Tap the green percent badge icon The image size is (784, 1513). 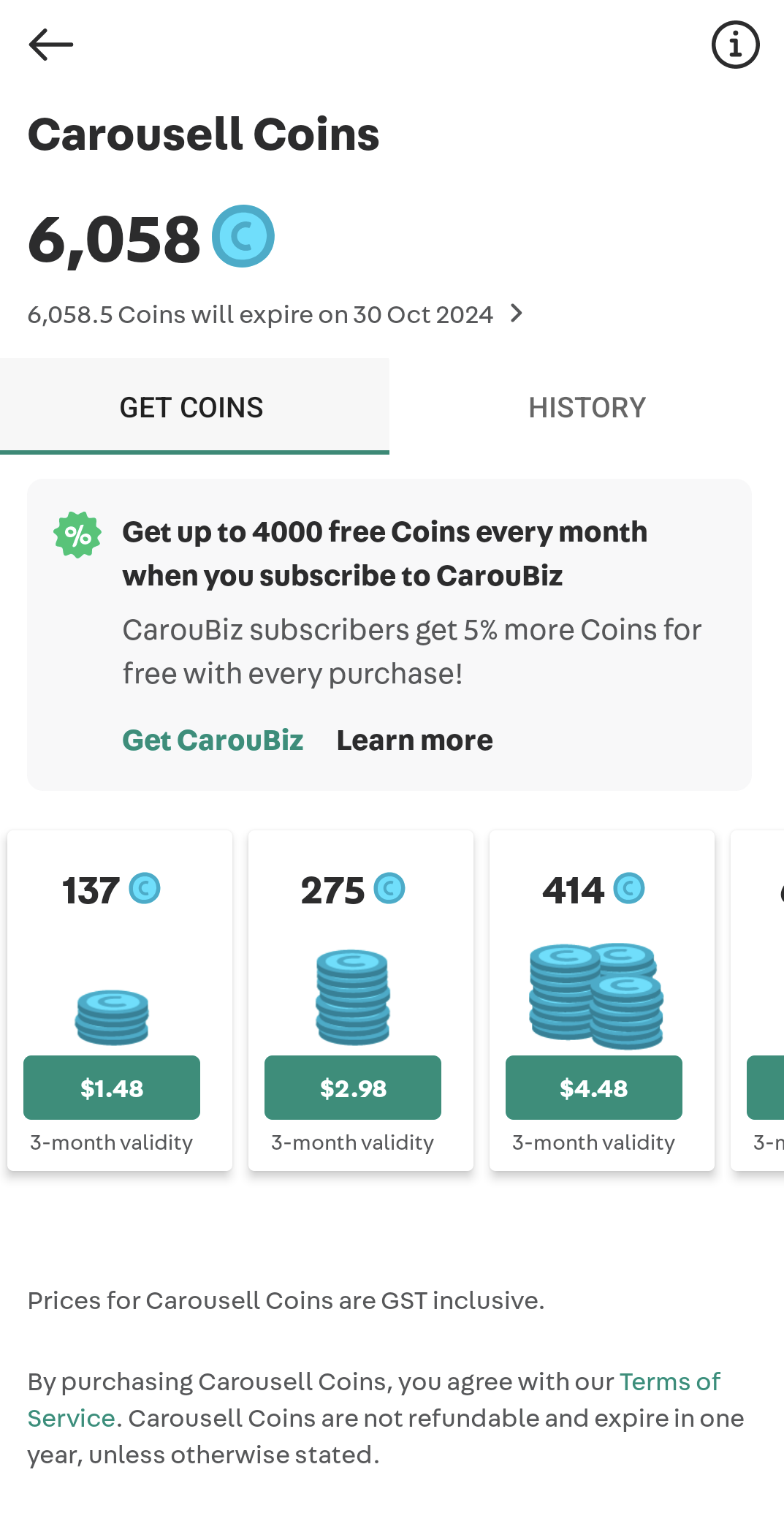coord(77,534)
